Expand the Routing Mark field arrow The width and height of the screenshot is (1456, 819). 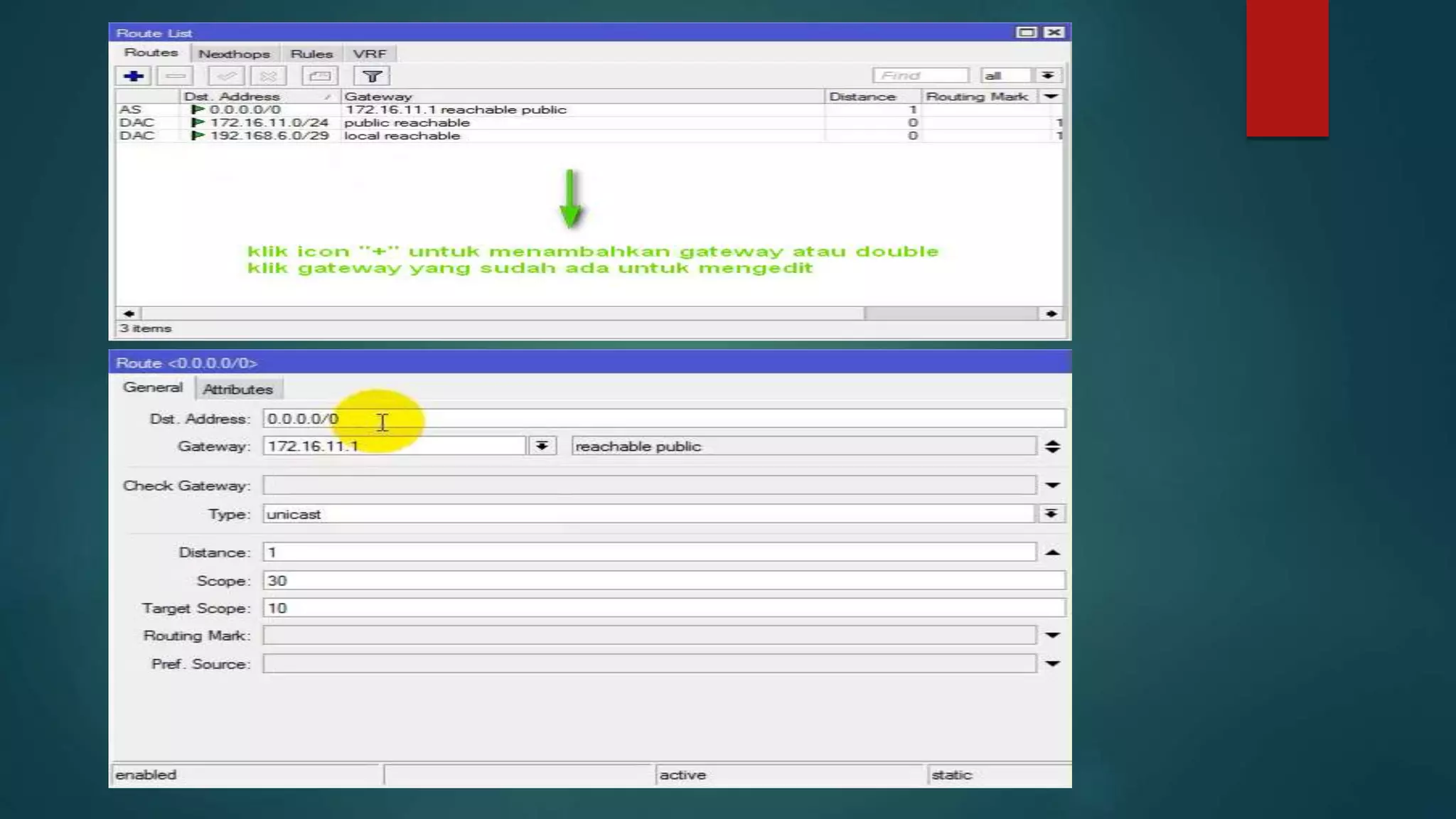pyautogui.click(x=1052, y=636)
